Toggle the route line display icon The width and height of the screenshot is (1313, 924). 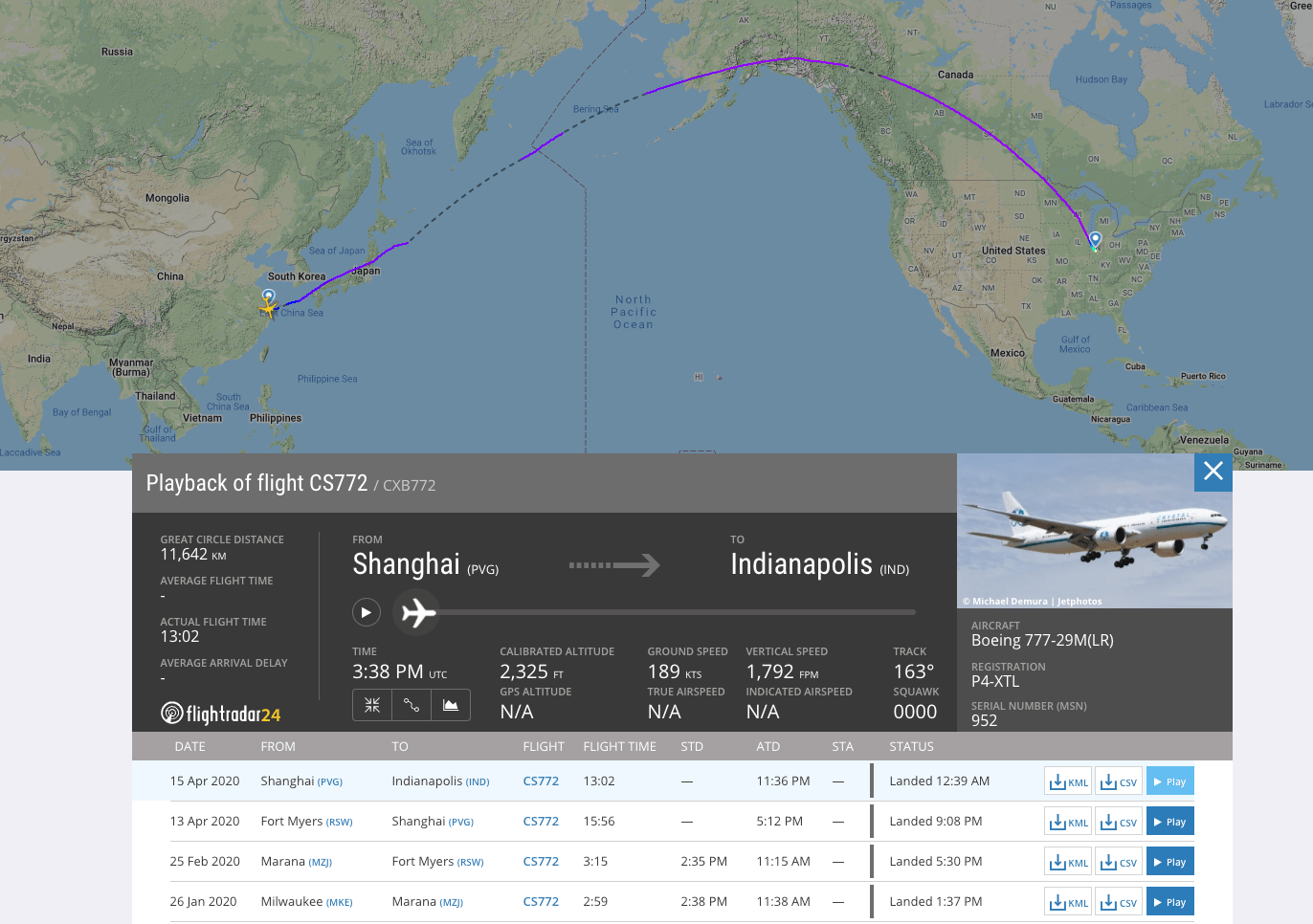tap(412, 705)
